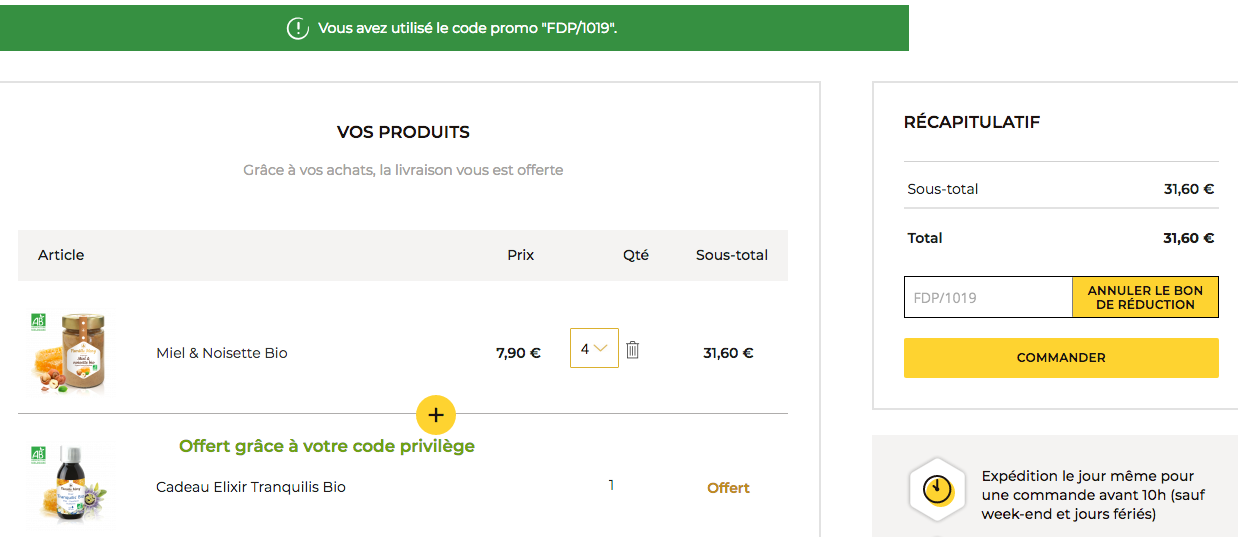1238x537 pixels.
Task: Click the yellow plus circle icon
Action: point(435,414)
